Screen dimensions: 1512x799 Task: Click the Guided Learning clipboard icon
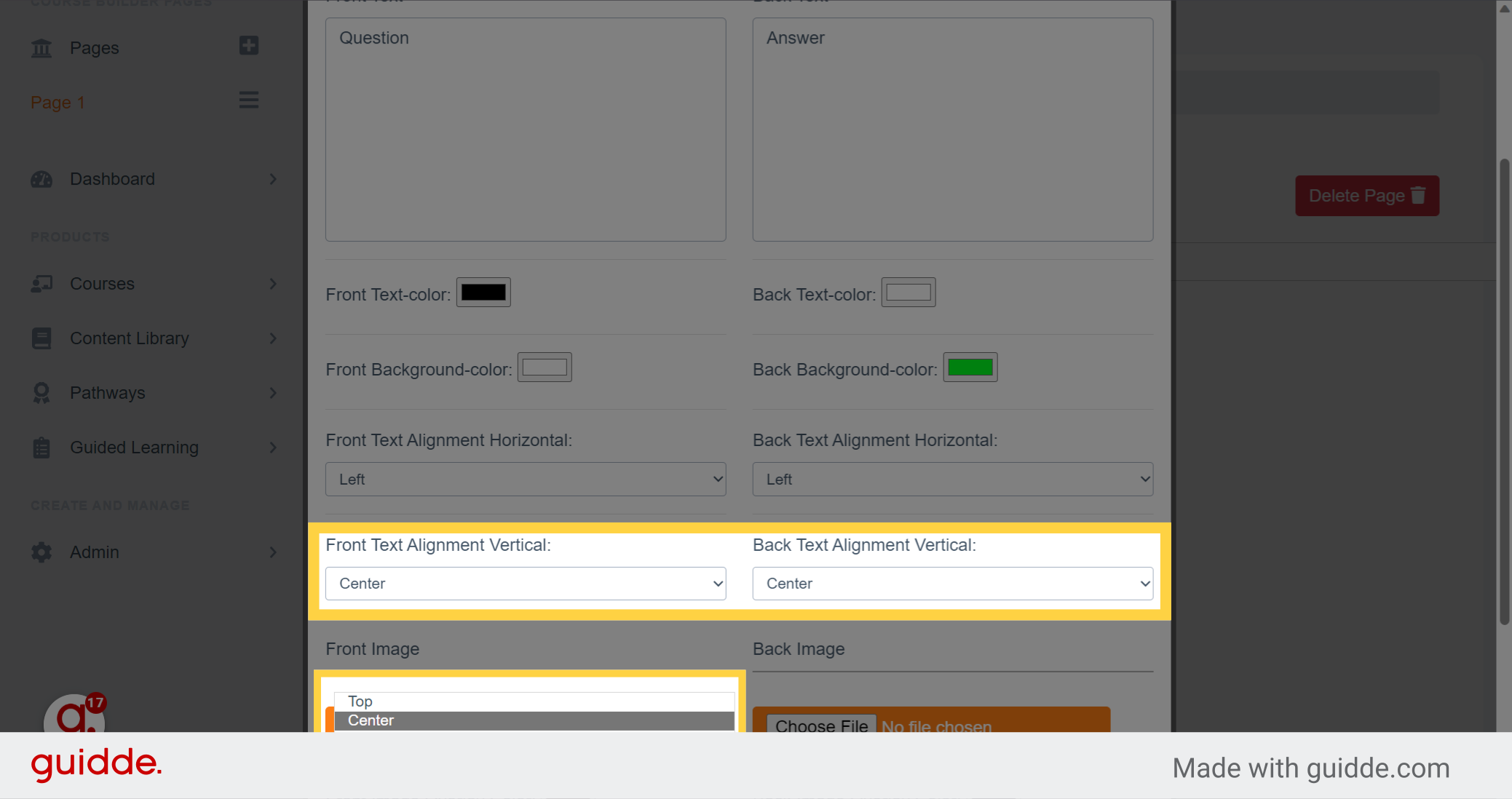[41, 448]
